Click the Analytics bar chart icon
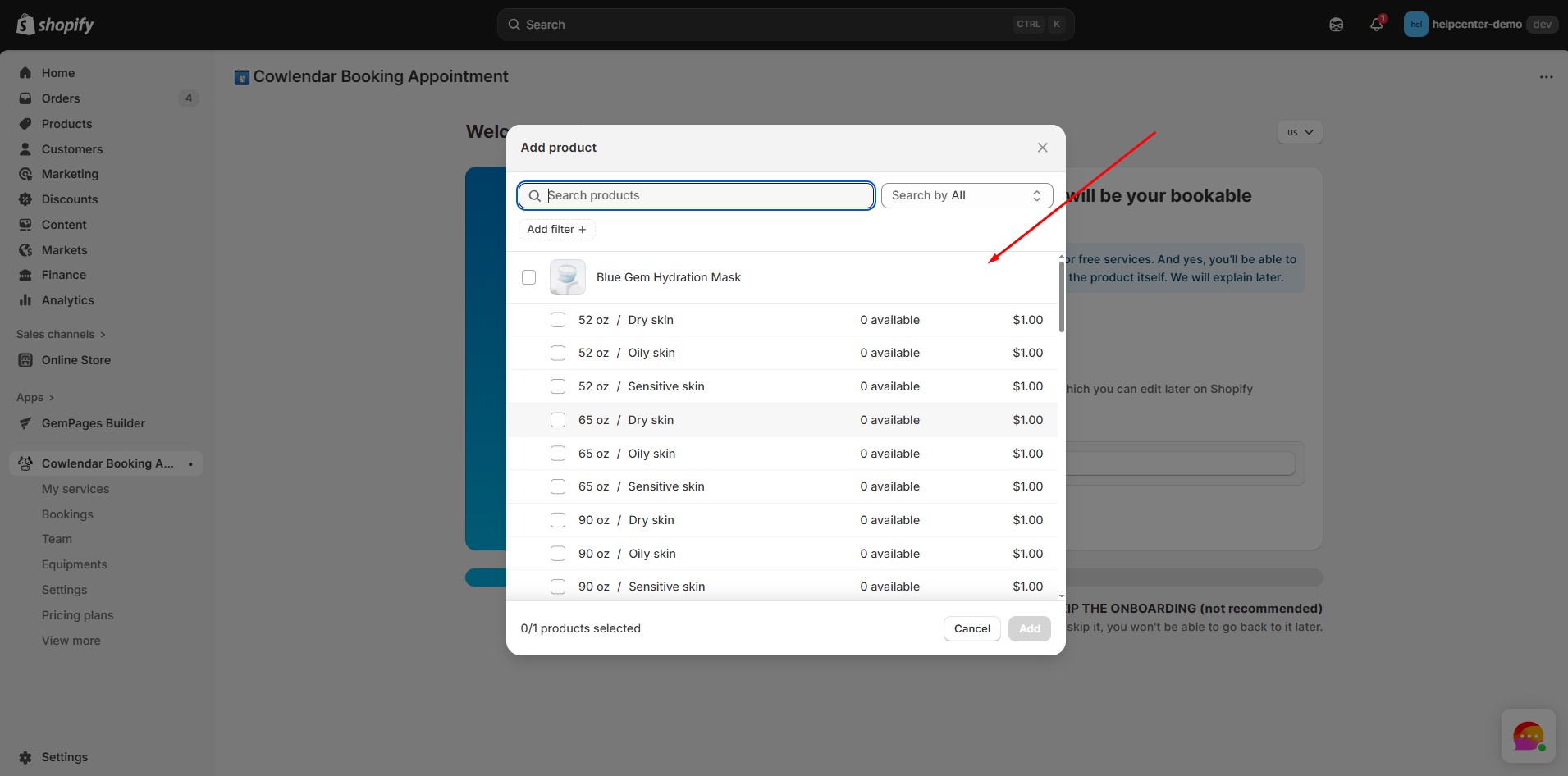The image size is (1568, 776). click(25, 300)
